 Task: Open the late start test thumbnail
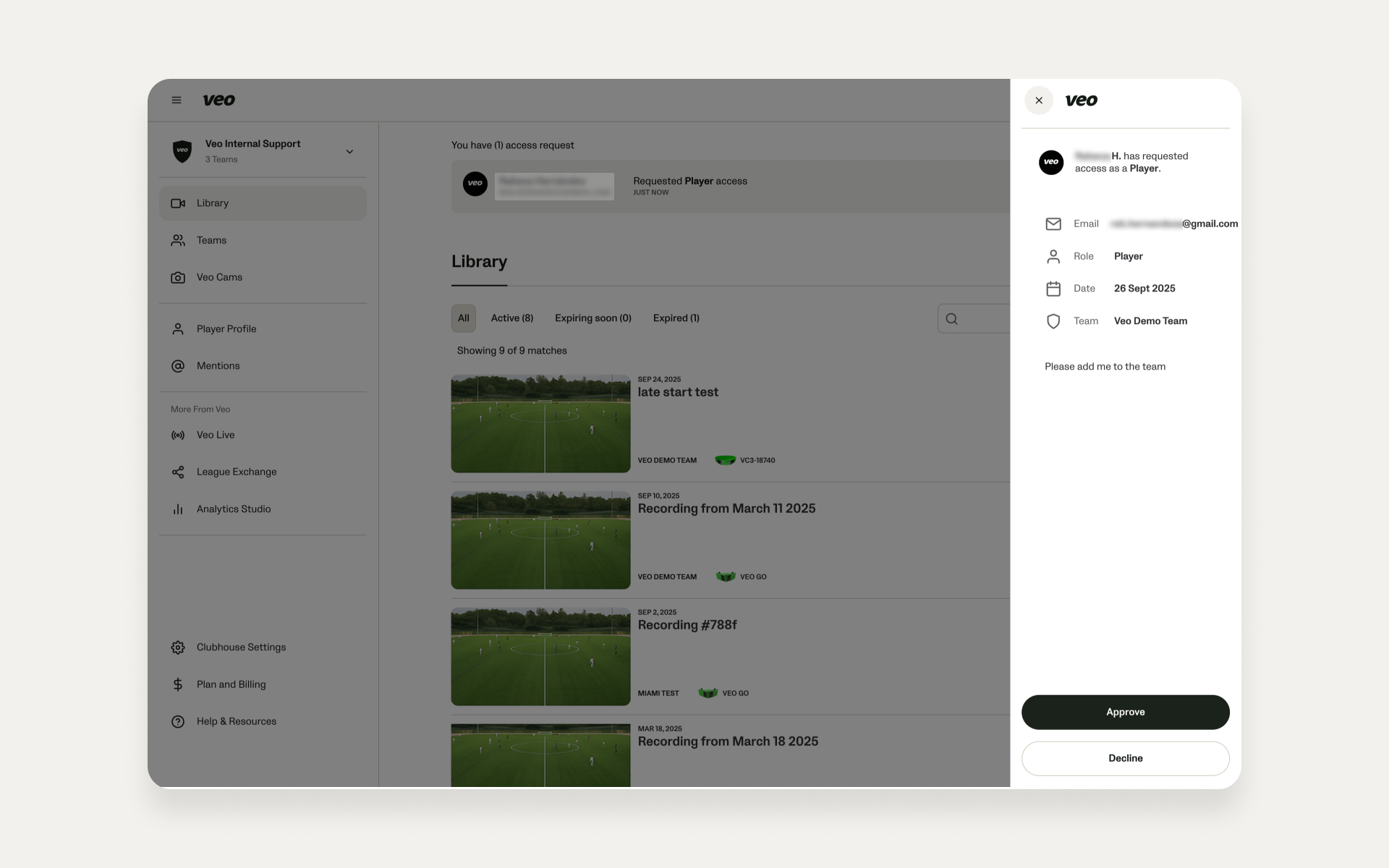coord(541,424)
